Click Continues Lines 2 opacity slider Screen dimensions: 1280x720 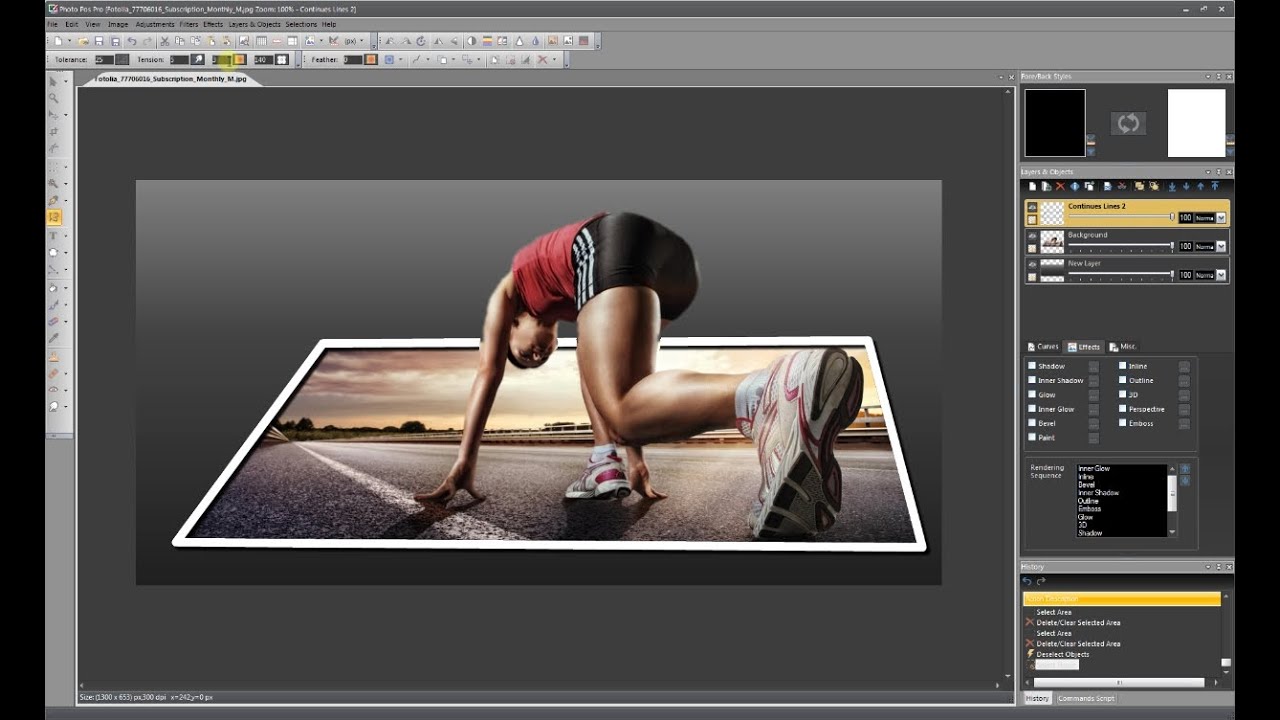[x=1121, y=216]
